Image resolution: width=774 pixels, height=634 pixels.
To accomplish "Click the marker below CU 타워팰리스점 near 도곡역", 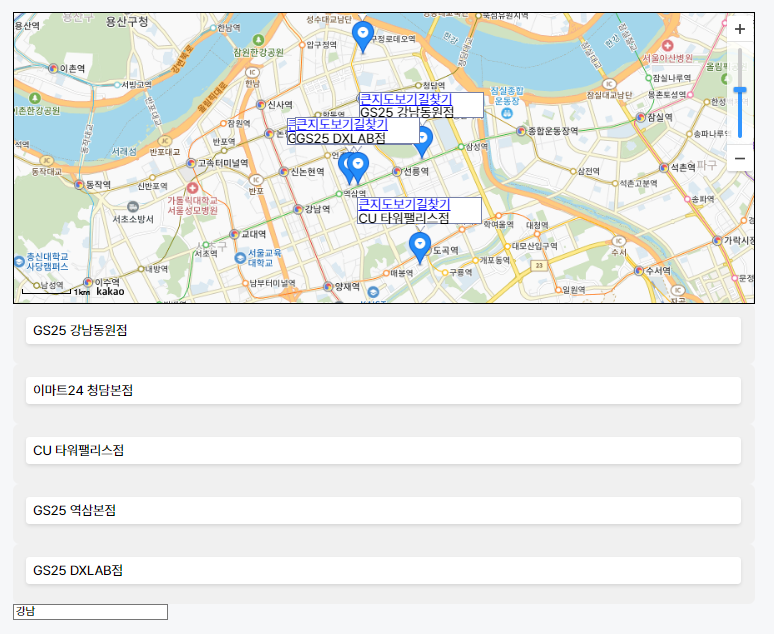I will point(420,248).
